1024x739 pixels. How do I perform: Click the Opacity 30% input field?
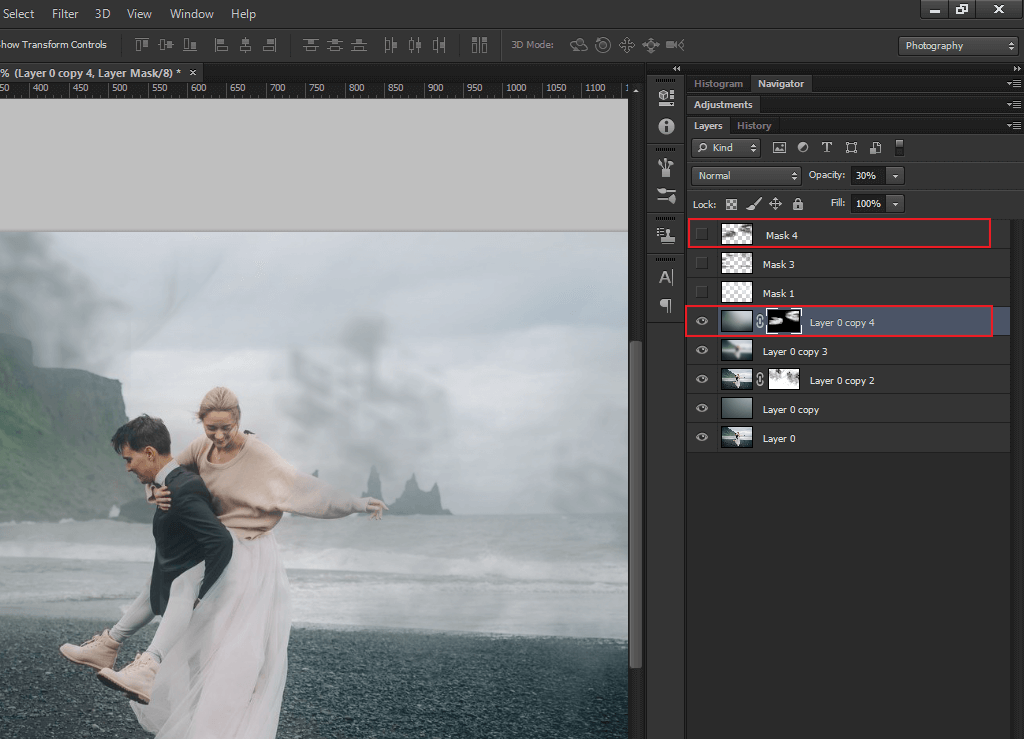coord(869,176)
